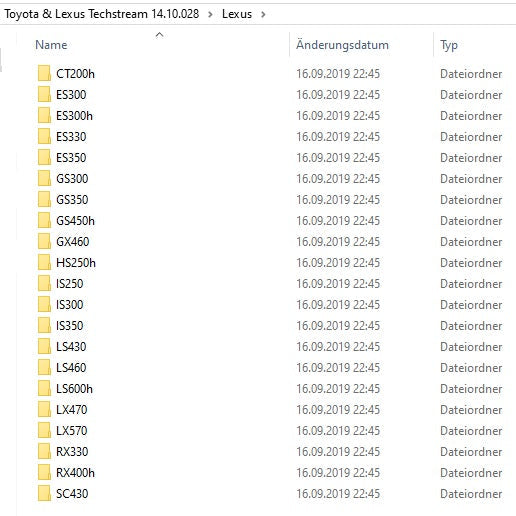Select the GS350 folder name
Viewport: 516px width, 516px height.
coord(72,200)
